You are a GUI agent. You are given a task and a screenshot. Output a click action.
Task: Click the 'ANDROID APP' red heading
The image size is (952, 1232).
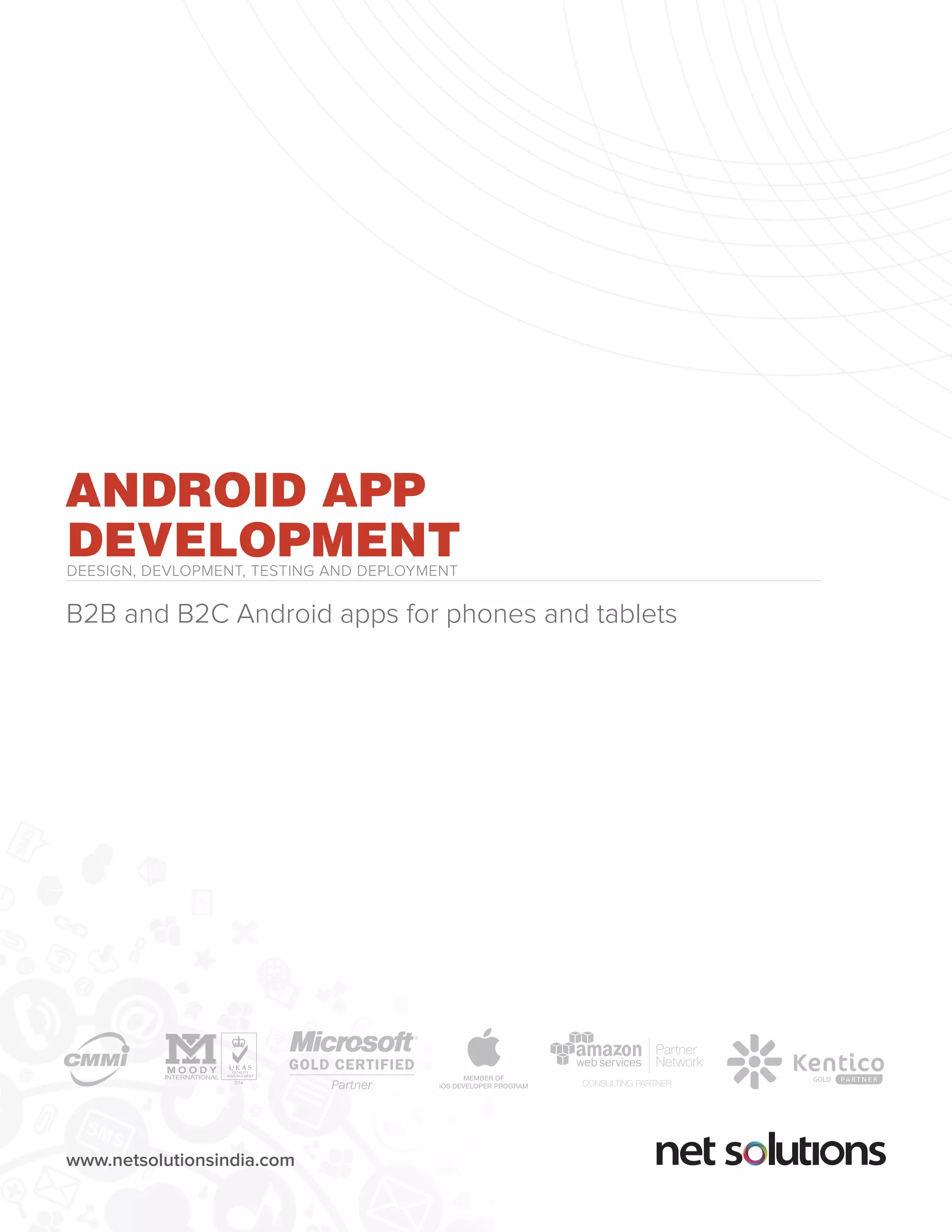point(246,490)
